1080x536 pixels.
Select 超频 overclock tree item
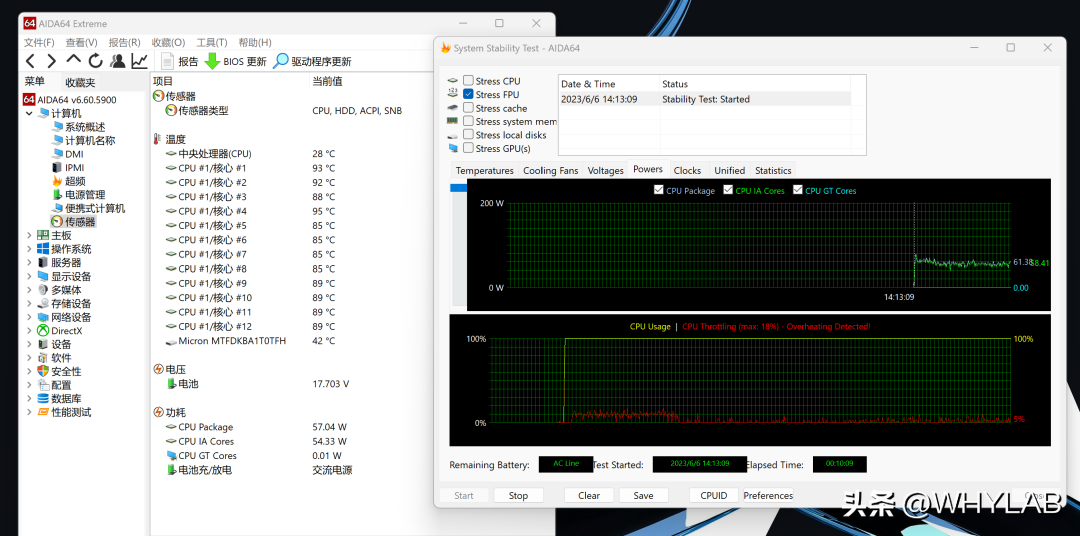coord(69,181)
